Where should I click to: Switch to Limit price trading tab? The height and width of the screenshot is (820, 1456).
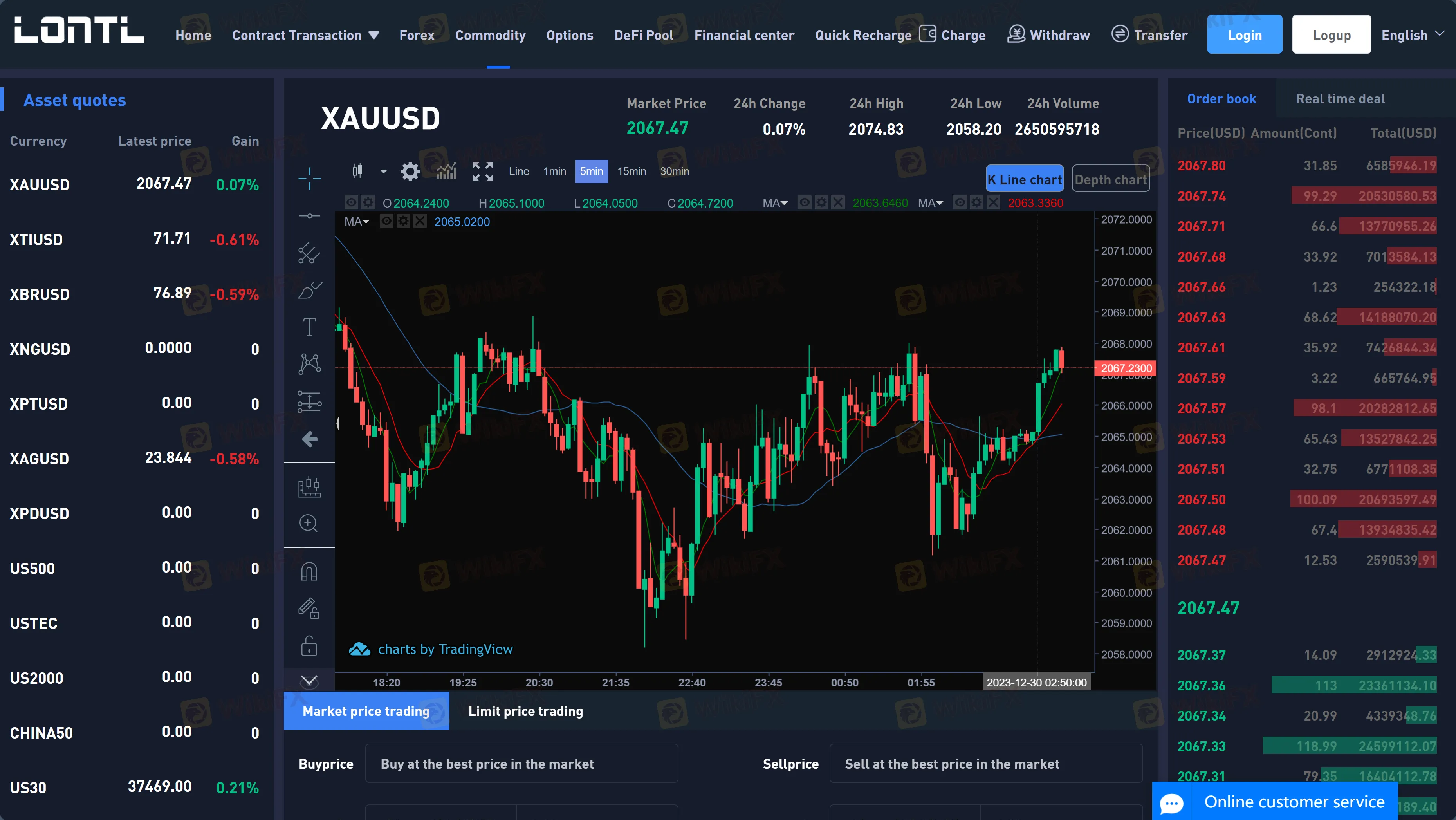525,711
